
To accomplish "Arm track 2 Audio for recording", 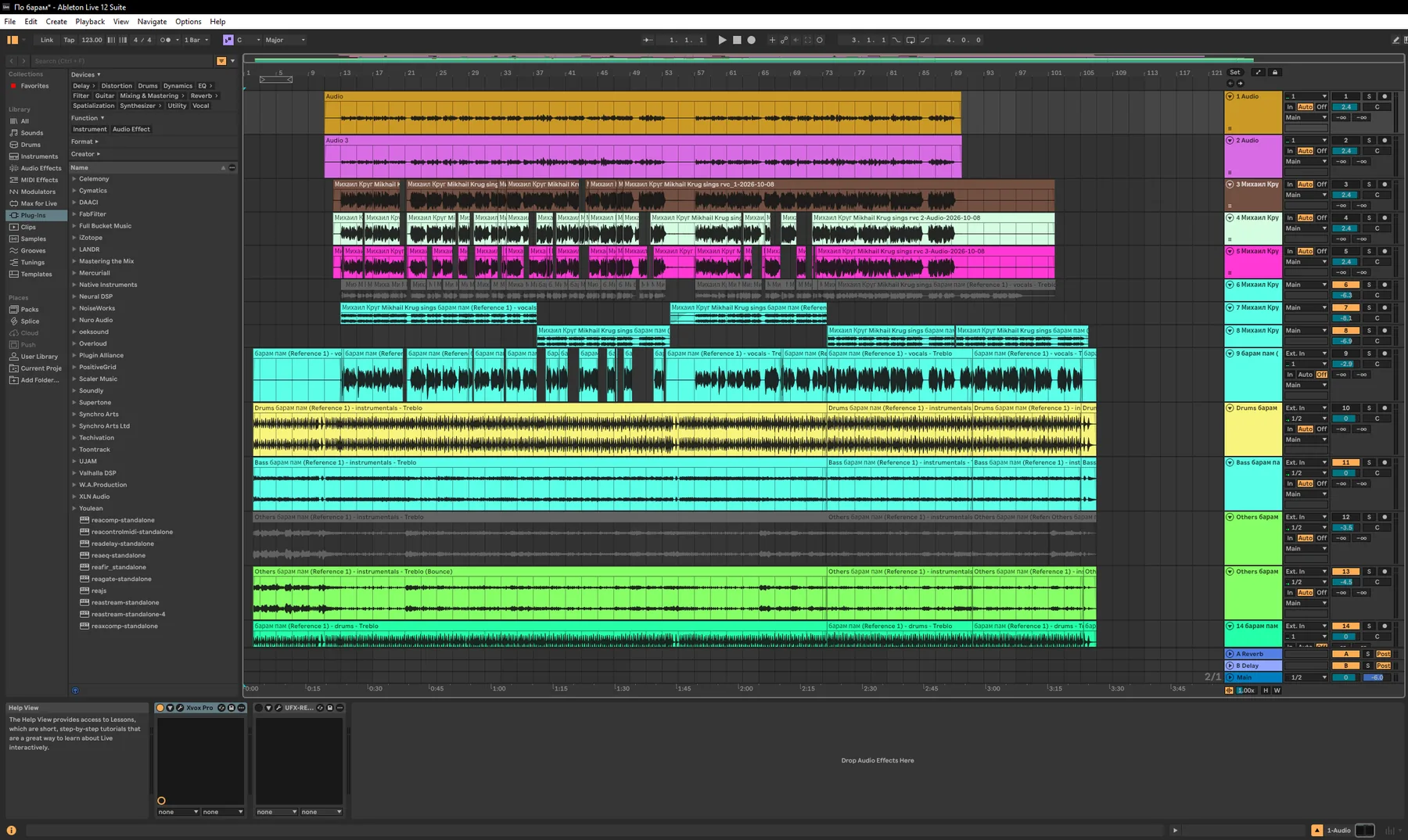I will tap(1385, 140).
